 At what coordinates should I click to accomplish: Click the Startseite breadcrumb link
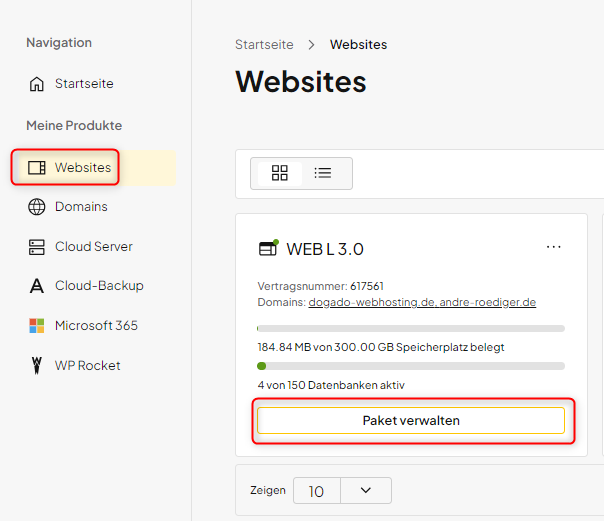click(x=264, y=45)
